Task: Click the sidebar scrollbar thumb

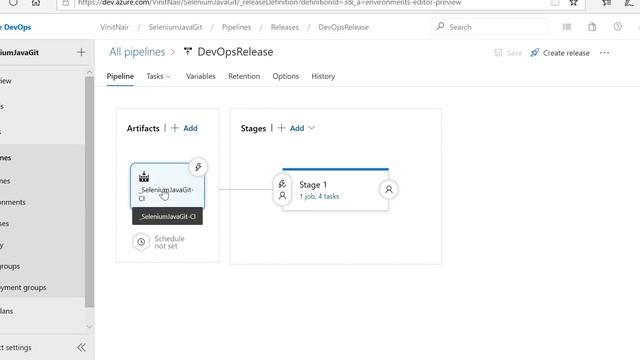Action: click(x=89, y=192)
